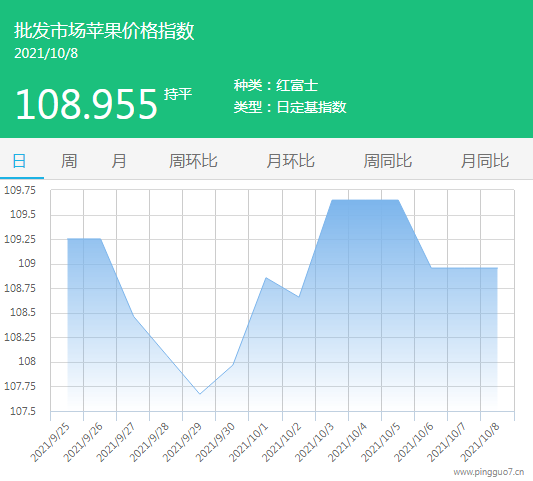This screenshot has height=481, width=533.
Task: Open the 周同比 tab
Action: [388, 161]
